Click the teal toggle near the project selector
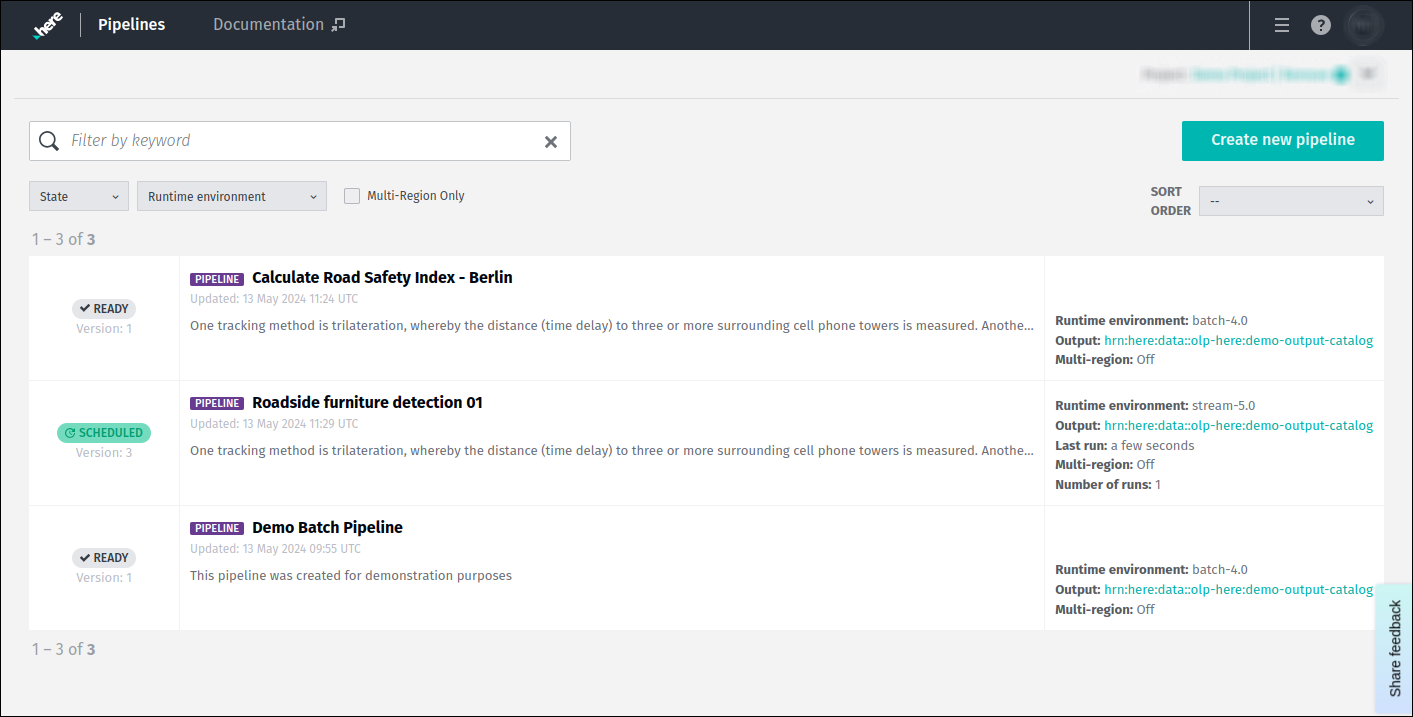 tap(1343, 74)
